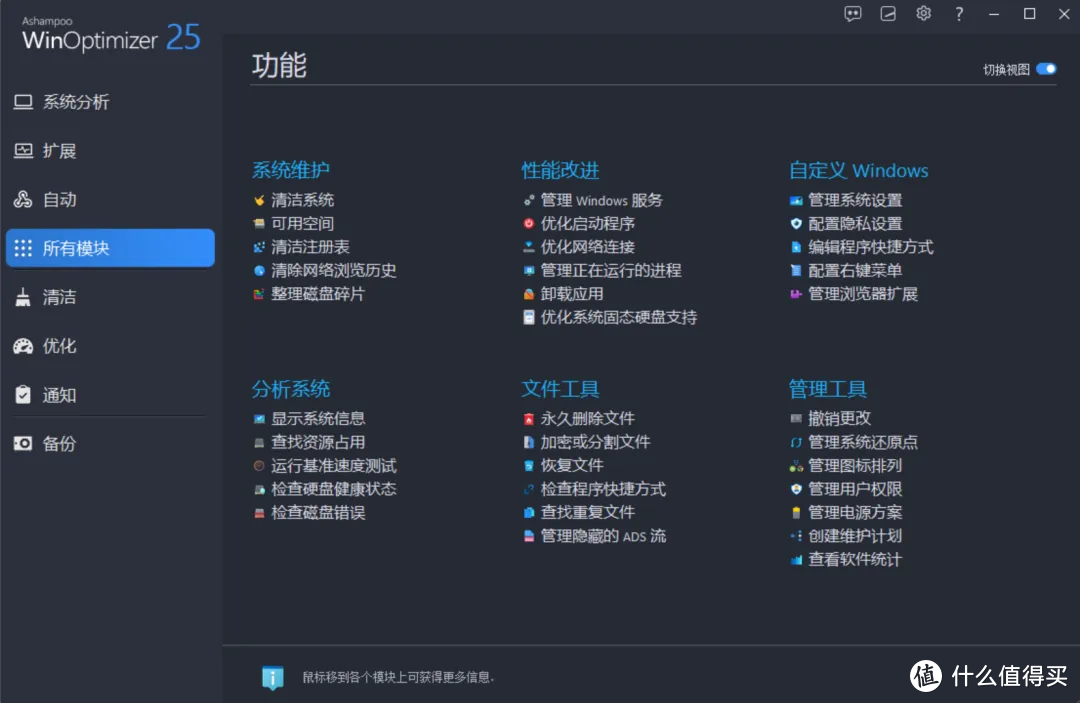
Task: Click the chart icon beside 查看软件统计
Action: coord(796,560)
